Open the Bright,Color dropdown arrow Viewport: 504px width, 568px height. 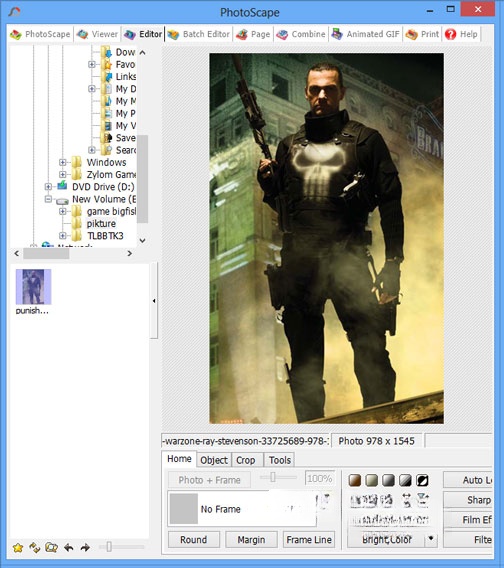[x=430, y=539]
